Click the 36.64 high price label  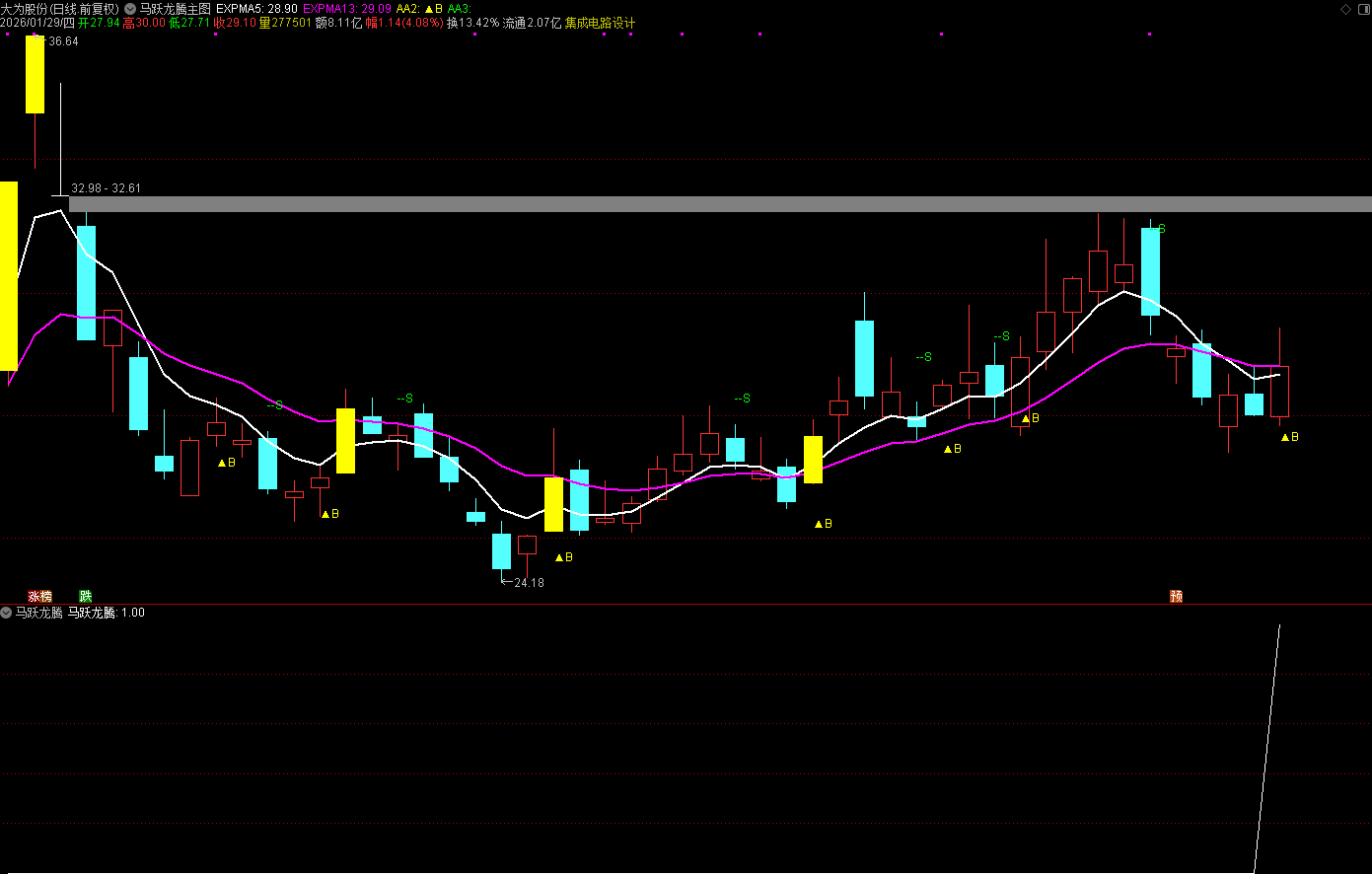point(63,42)
